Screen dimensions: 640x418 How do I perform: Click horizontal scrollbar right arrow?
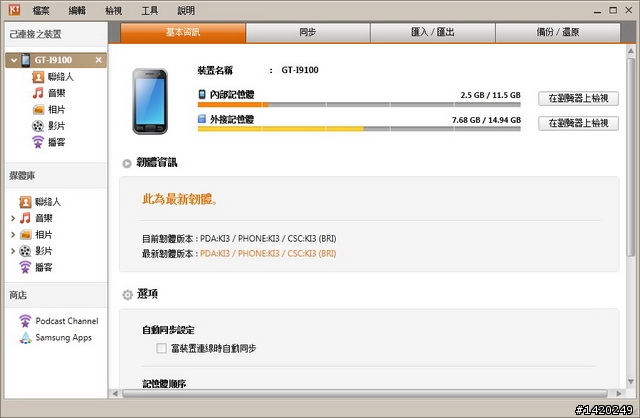click(x=619, y=394)
